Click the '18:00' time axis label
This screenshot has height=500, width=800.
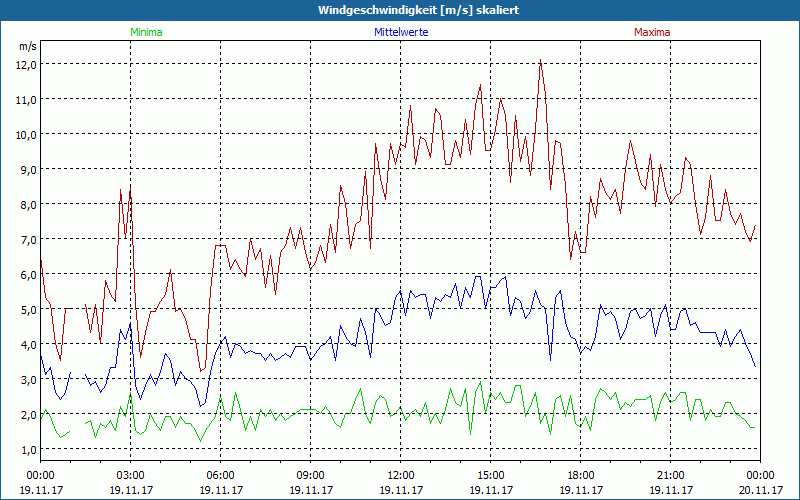tap(581, 476)
